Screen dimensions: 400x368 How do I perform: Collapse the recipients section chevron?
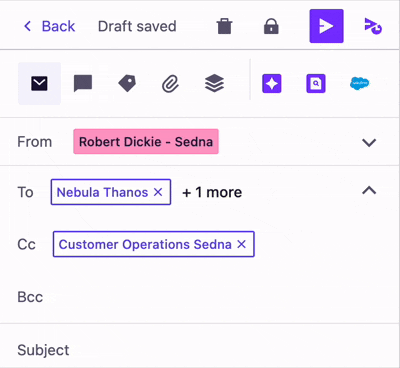[369, 191]
